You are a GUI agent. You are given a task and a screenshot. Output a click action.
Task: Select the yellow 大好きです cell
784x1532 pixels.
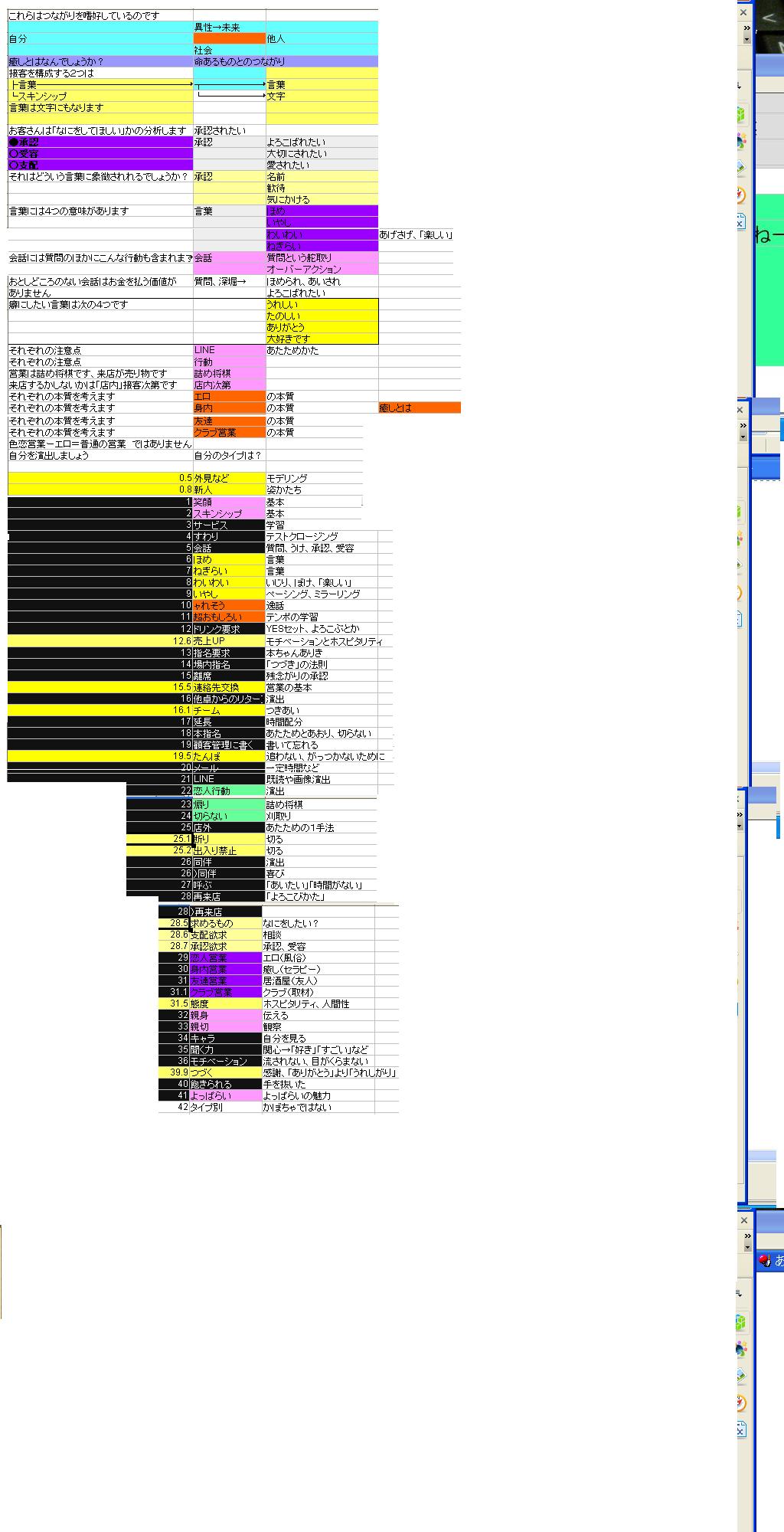click(x=322, y=339)
